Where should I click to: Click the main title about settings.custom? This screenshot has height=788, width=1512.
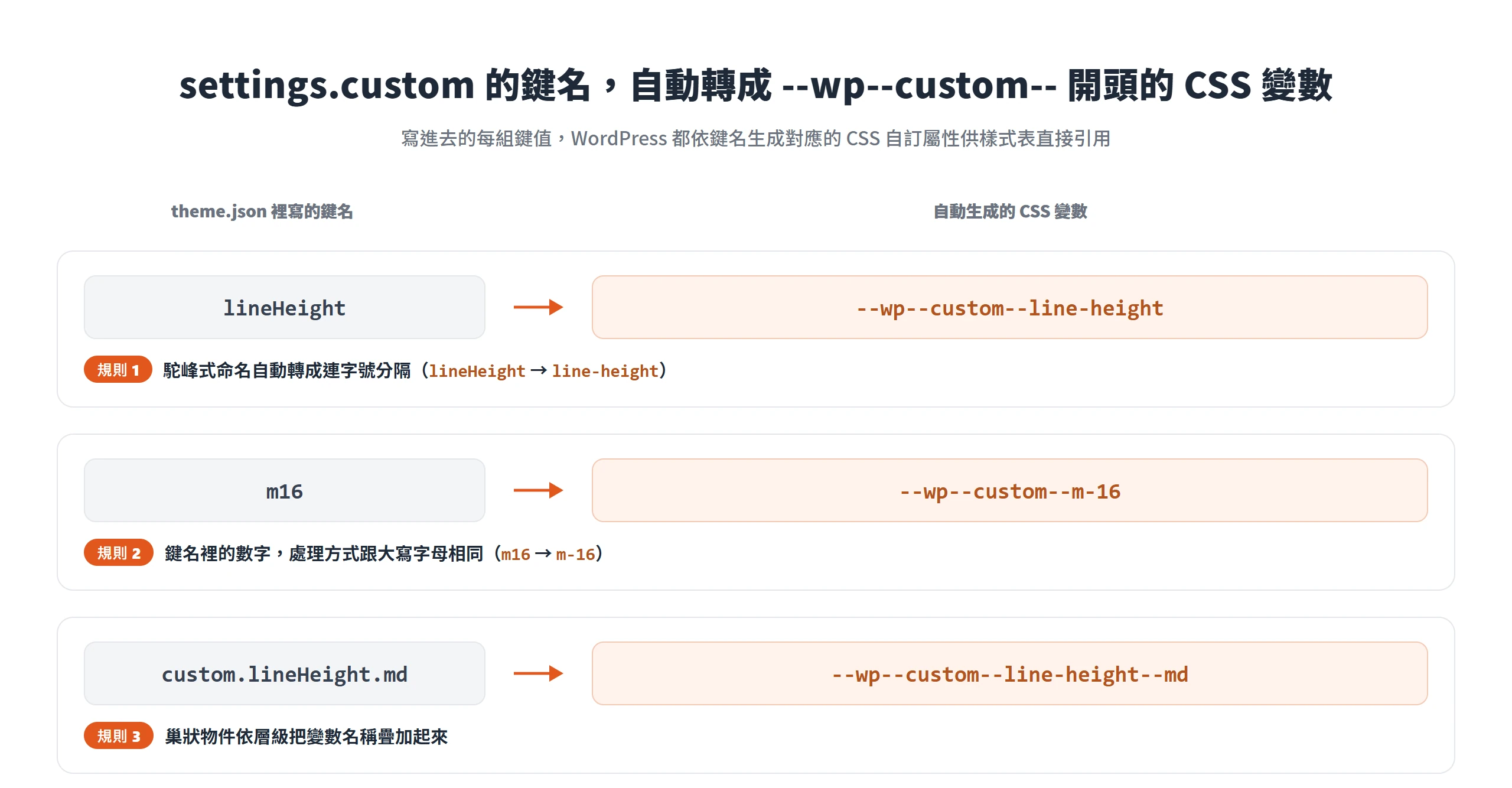756,85
